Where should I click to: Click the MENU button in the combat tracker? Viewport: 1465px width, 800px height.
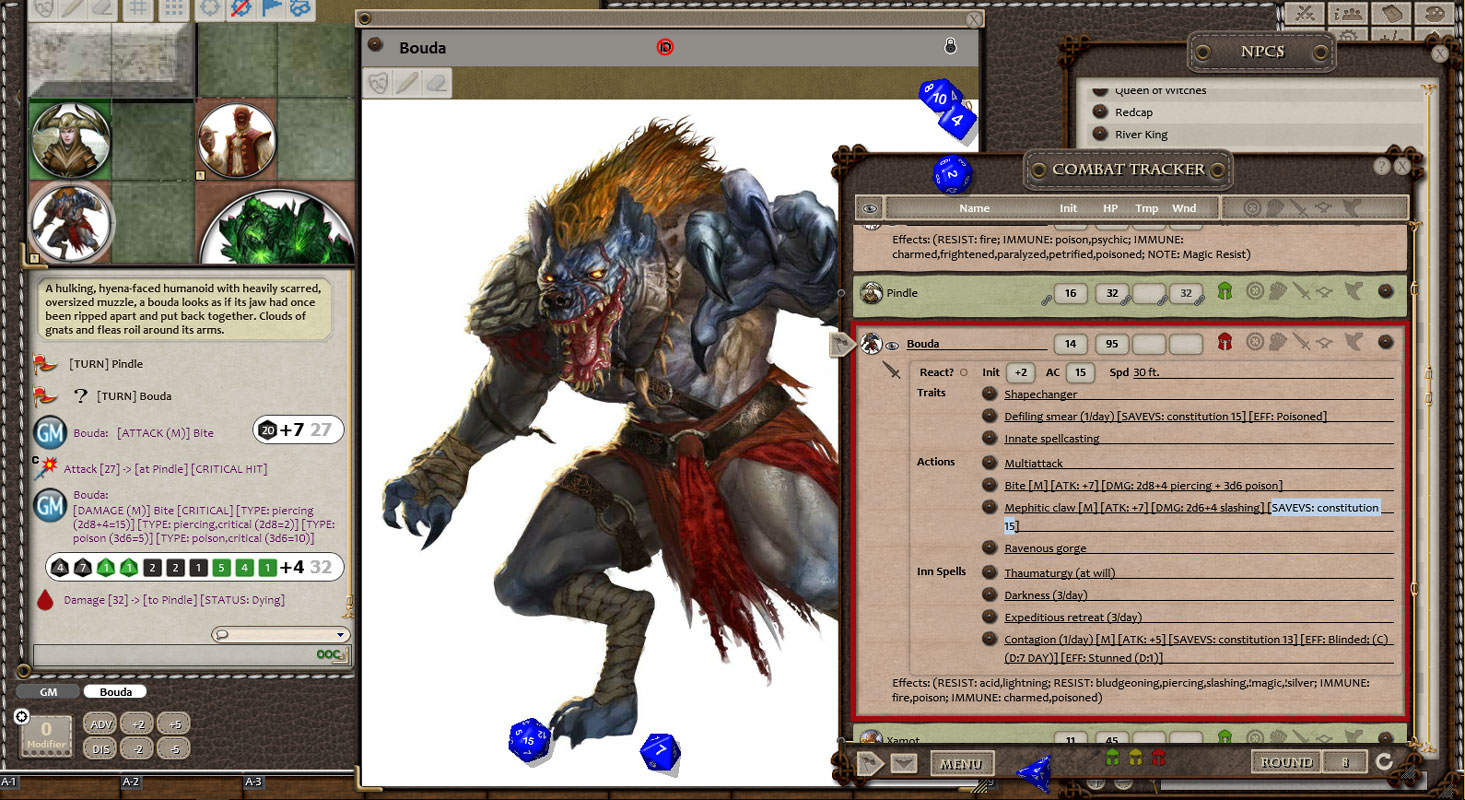point(962,763)
